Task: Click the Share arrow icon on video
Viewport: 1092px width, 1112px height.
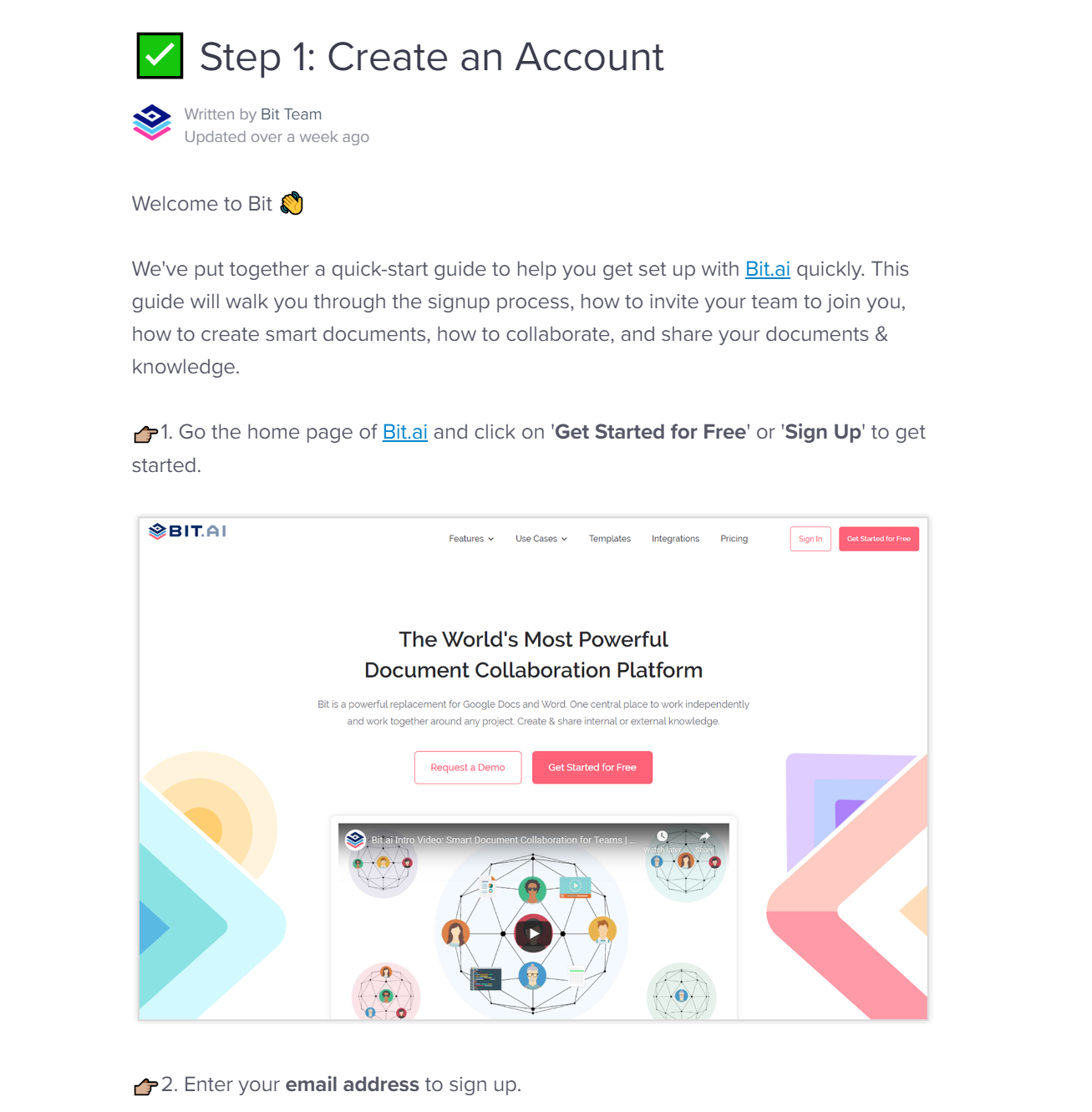Action: pos(704,836)
